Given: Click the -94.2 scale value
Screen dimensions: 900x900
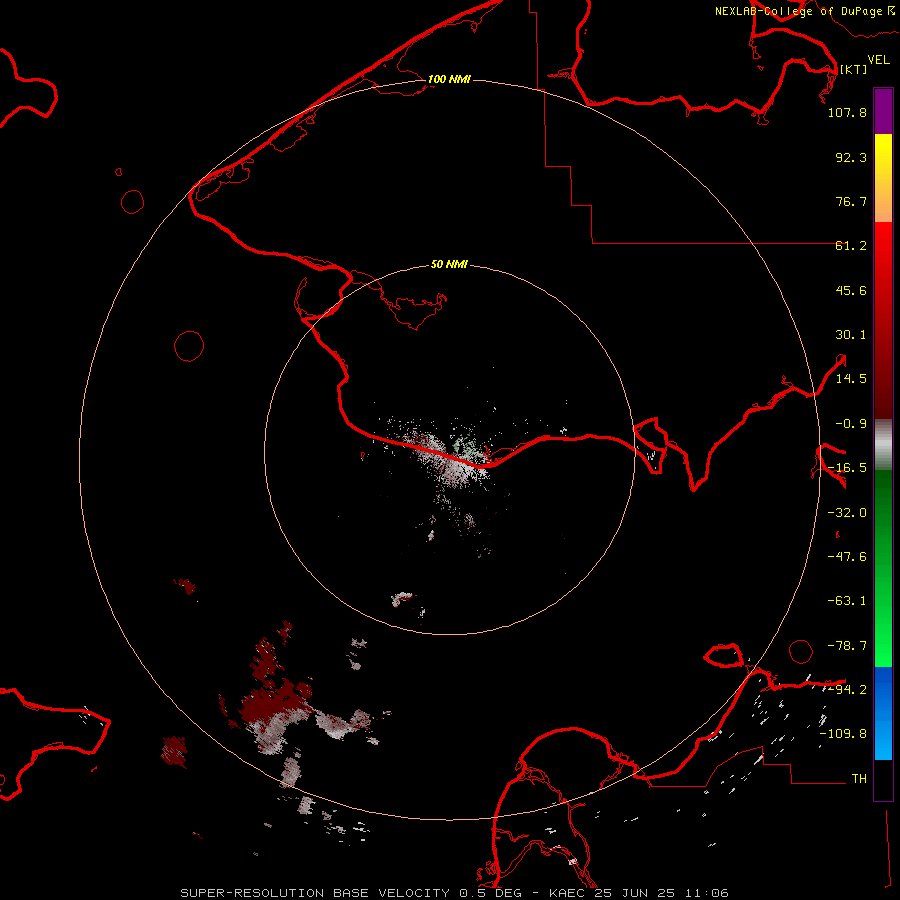Looking at the screenshot, I should click(x=847, y=689).
